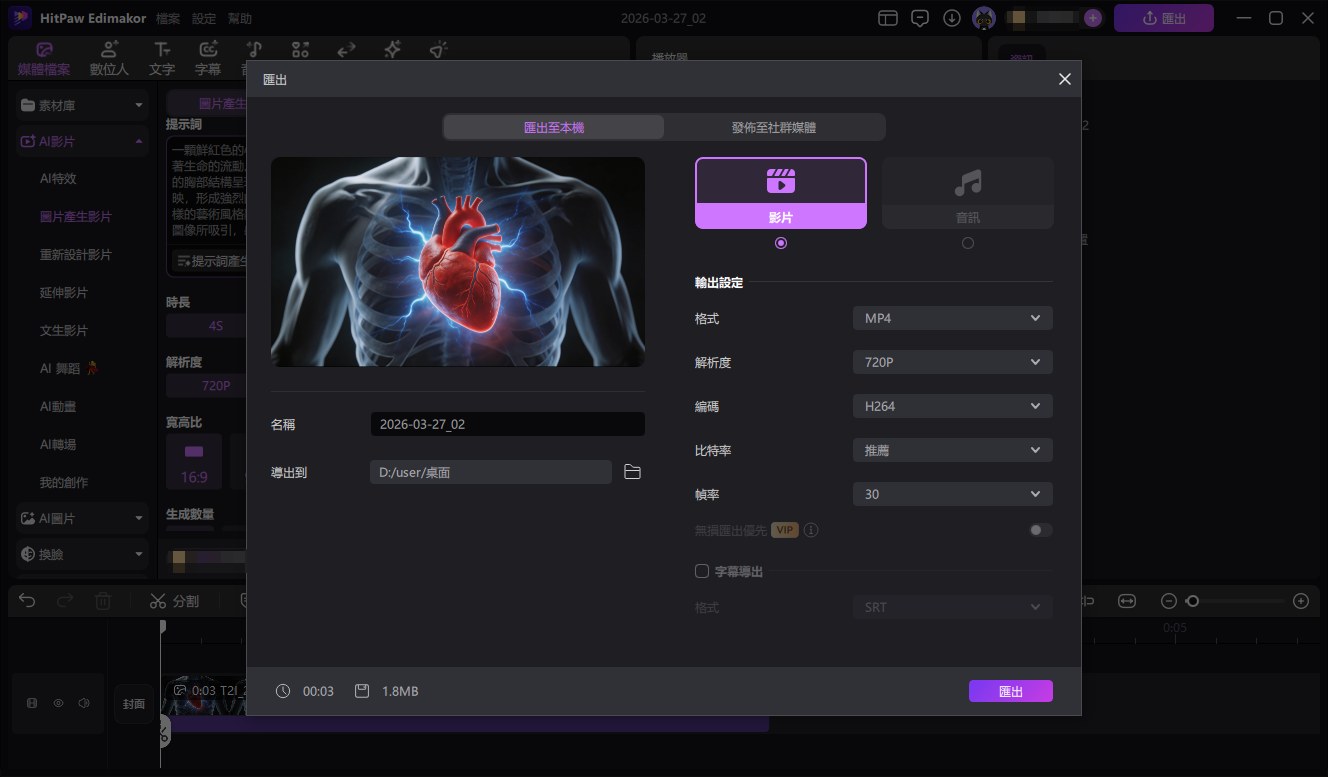Image resolution: width=1328 pixels, height=777 pixels.
Task: Click the undo arrow in timeline toolbar
Action: [27, 601]
